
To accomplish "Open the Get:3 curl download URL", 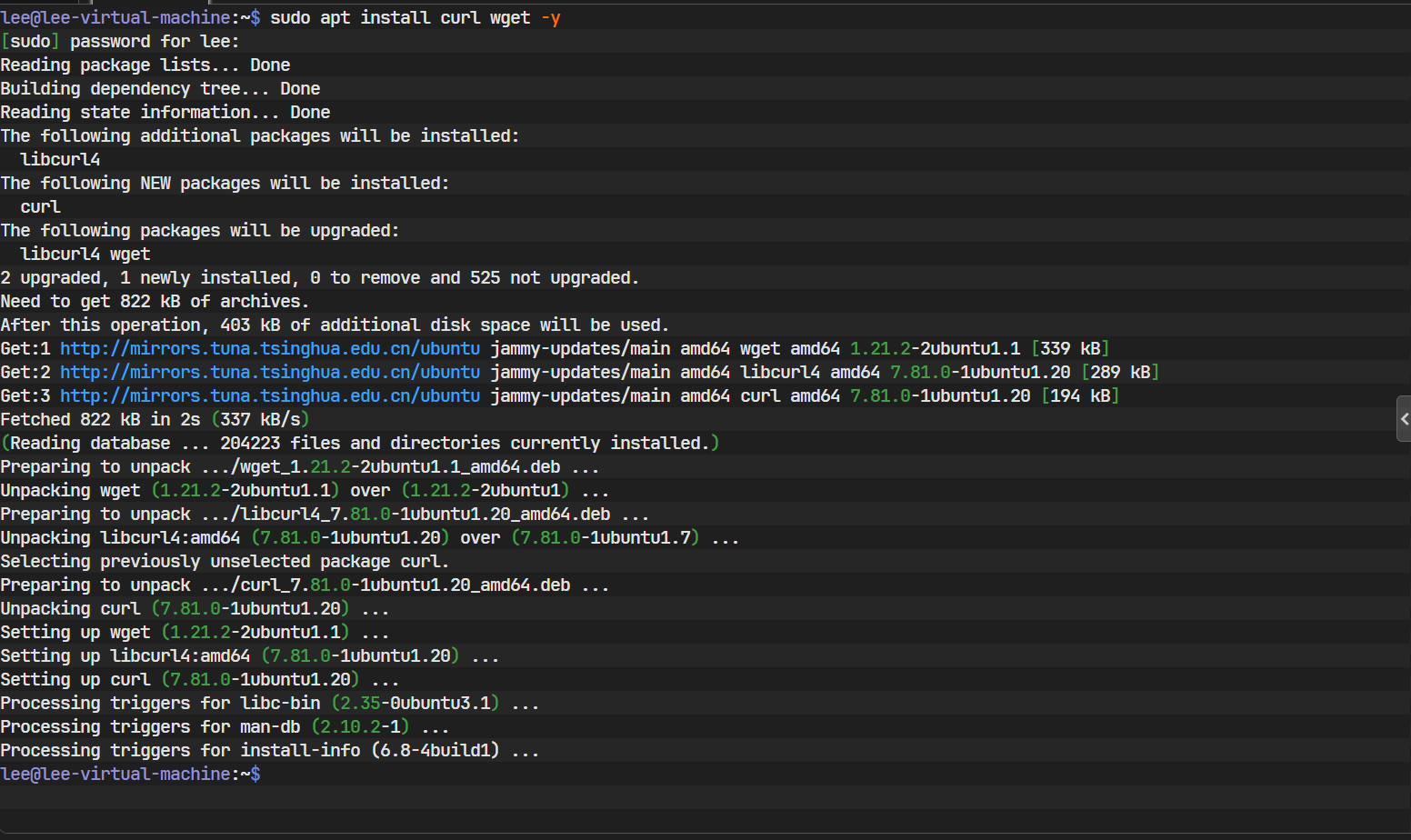I will (x=269, y=395).
